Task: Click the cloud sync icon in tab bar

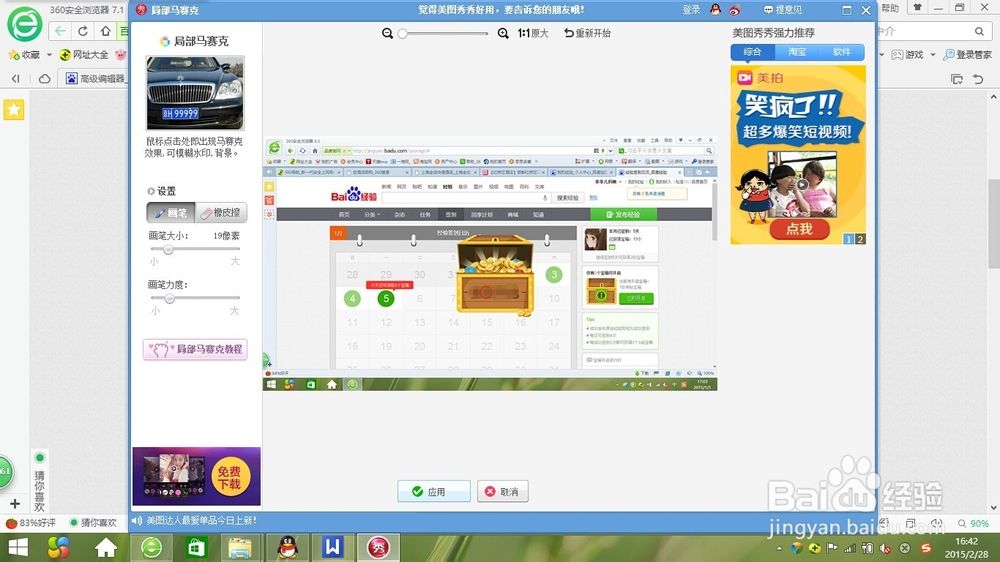Action: (44, 78)
